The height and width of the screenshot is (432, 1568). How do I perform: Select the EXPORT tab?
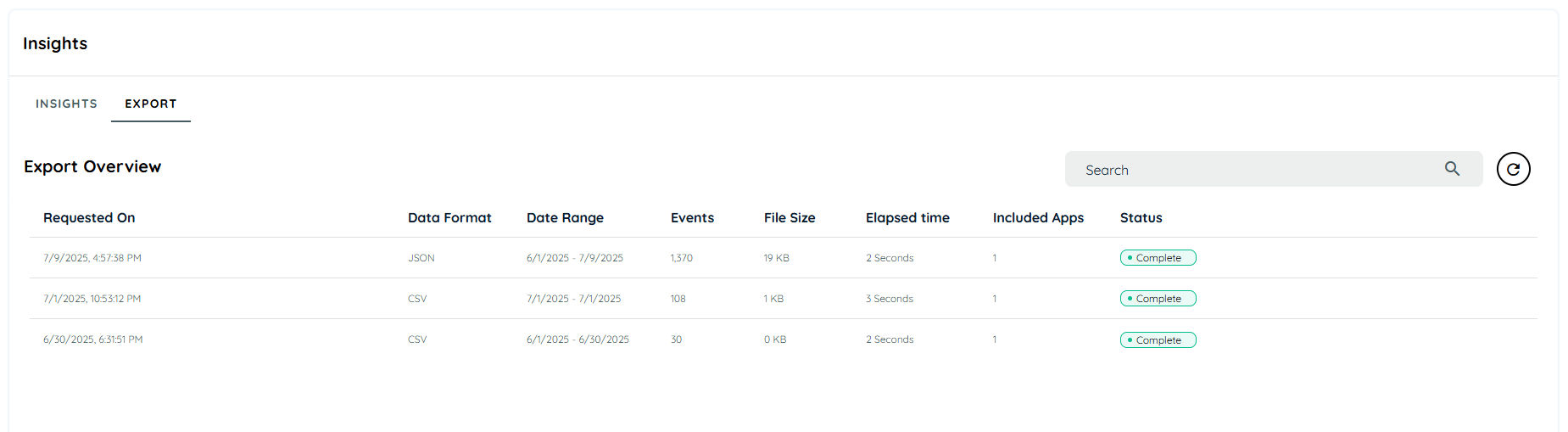coord(151,104)
